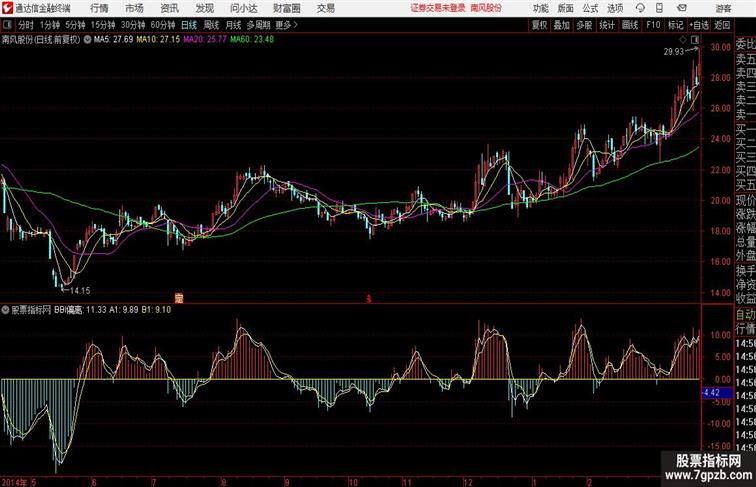Switch to the 5分钟 period tab
The image size is (756, 487).
coord(75,25)
